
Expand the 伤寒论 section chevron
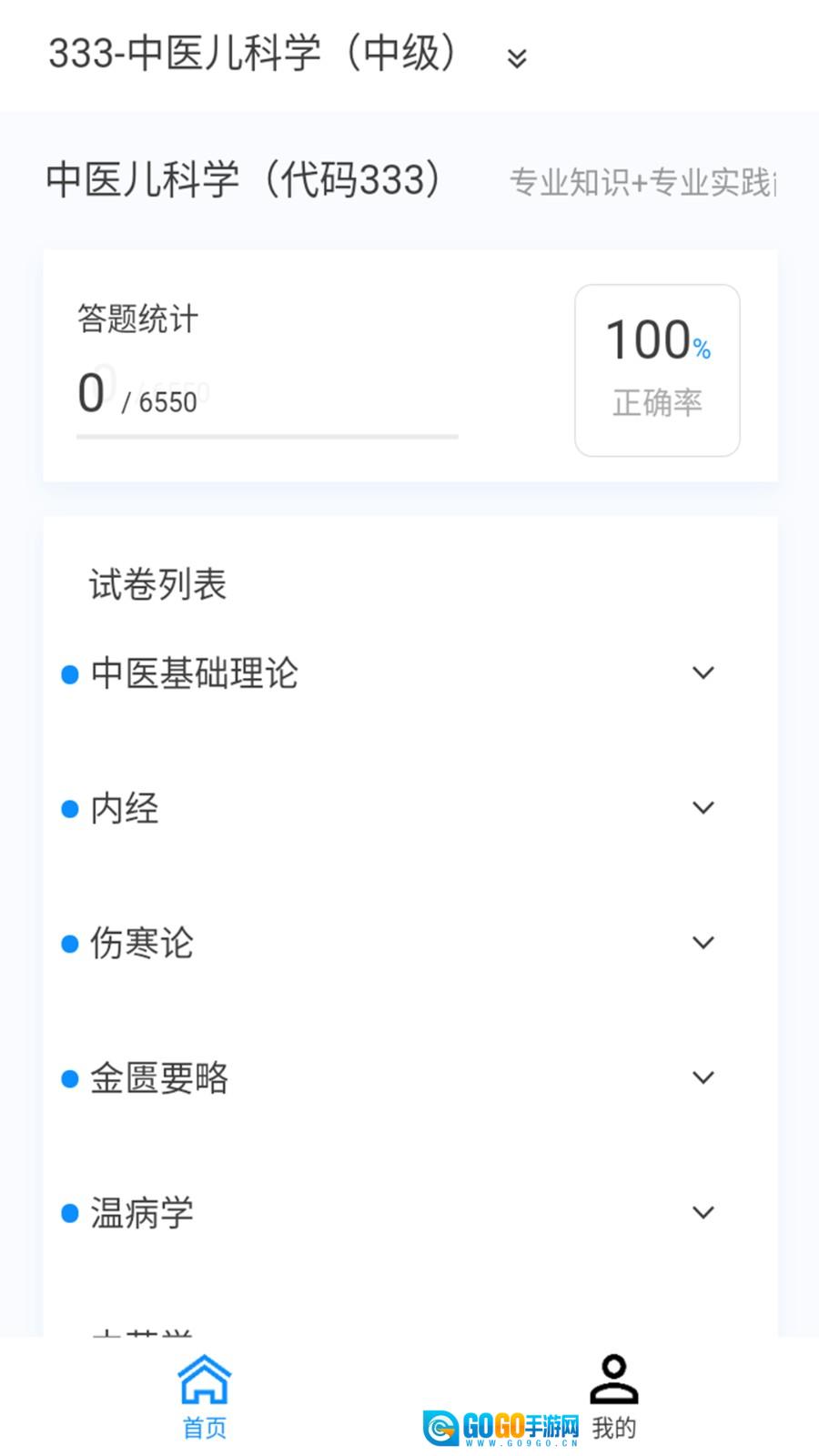(703, 943)
